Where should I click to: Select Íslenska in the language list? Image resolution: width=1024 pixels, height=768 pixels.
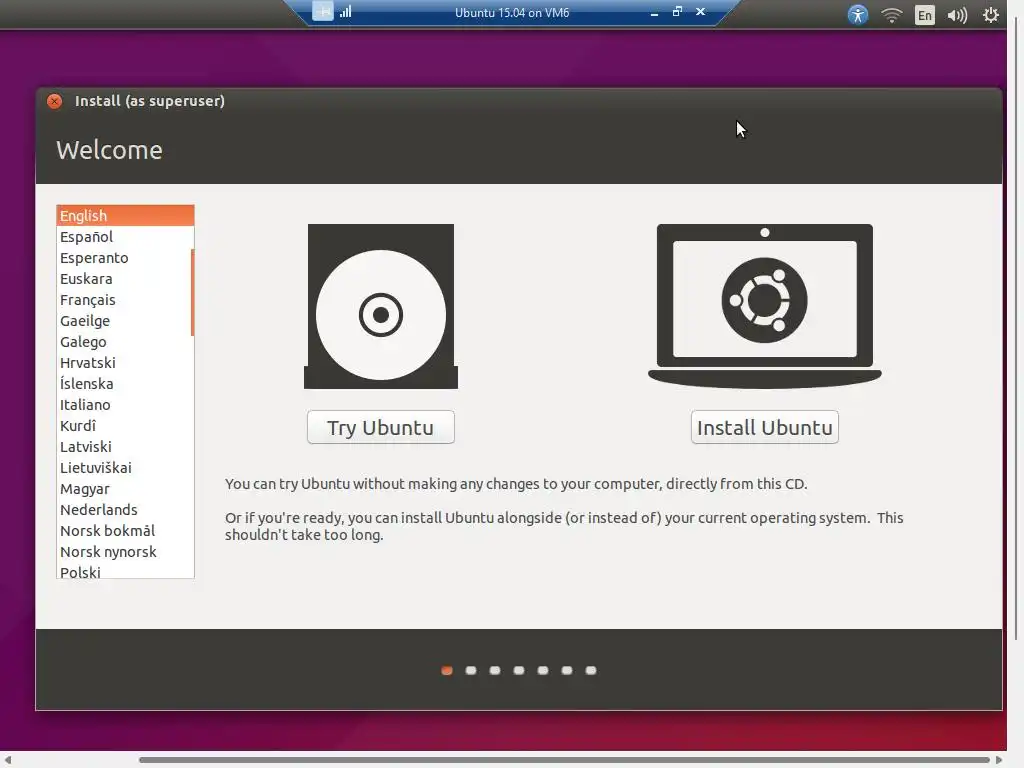[x=124, y=383]
